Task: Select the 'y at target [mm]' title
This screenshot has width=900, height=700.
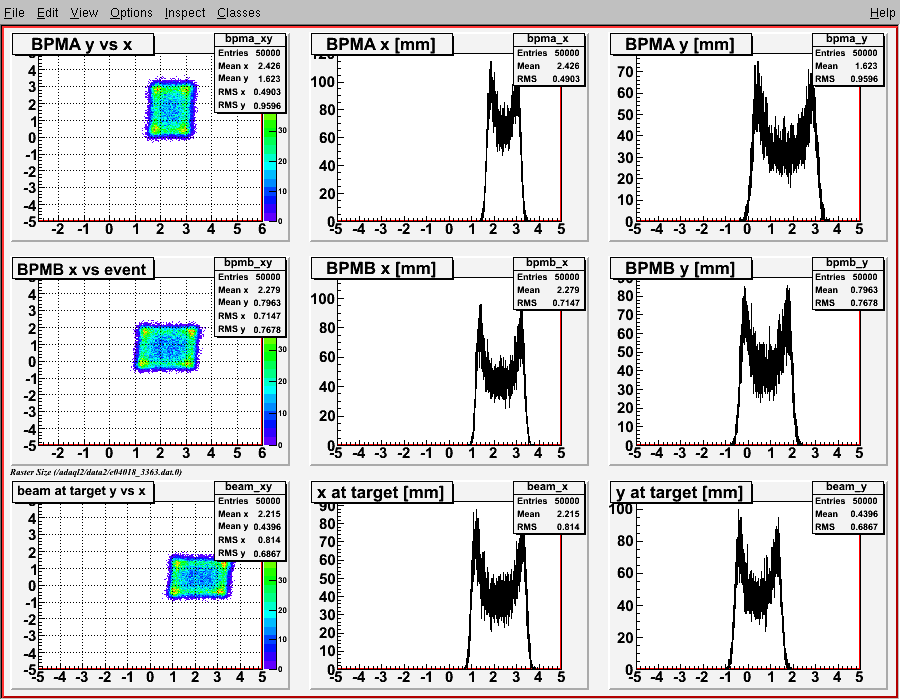Action: (x=680, y=492)
